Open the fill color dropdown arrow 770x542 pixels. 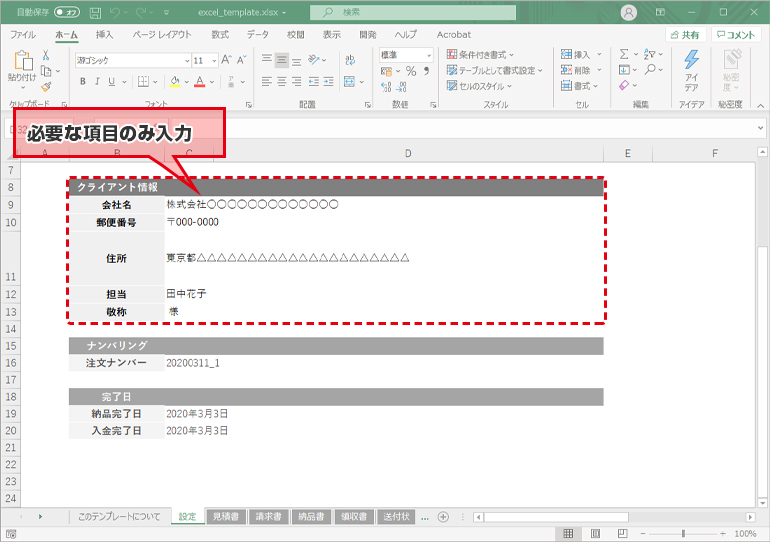pos(187,82)
